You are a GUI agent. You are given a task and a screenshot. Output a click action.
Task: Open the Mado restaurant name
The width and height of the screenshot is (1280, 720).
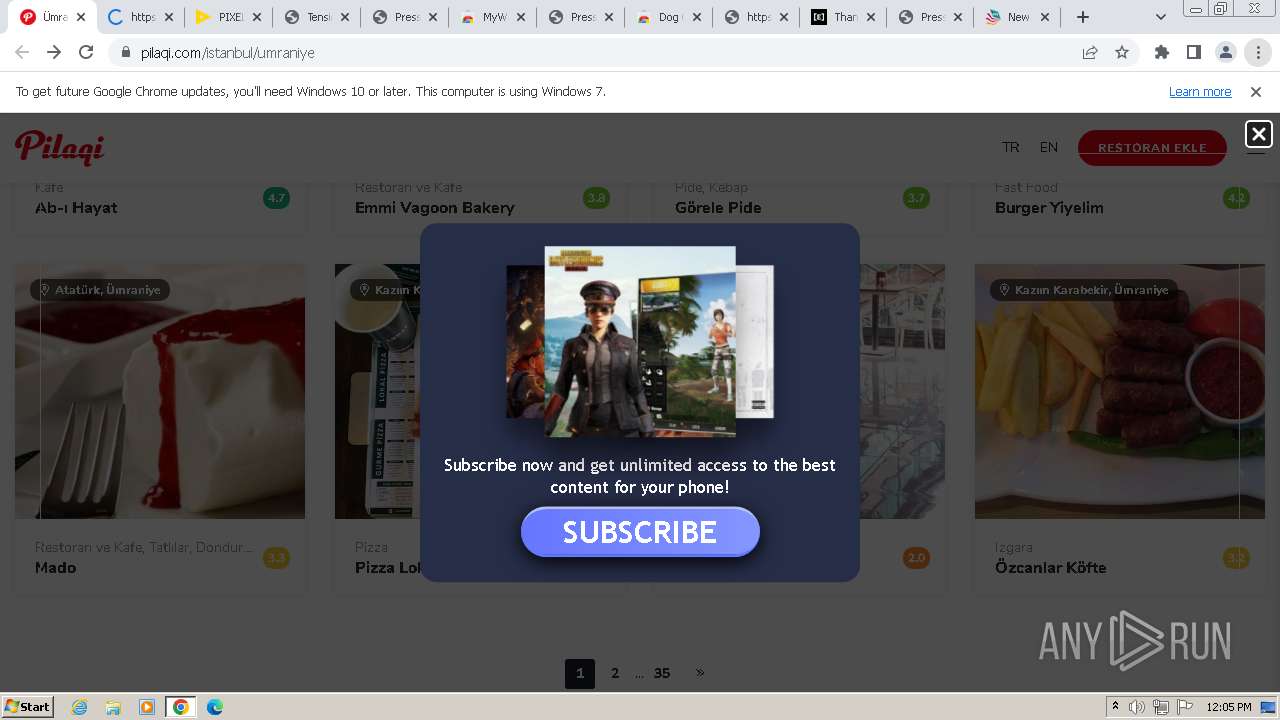pos(55,568)
